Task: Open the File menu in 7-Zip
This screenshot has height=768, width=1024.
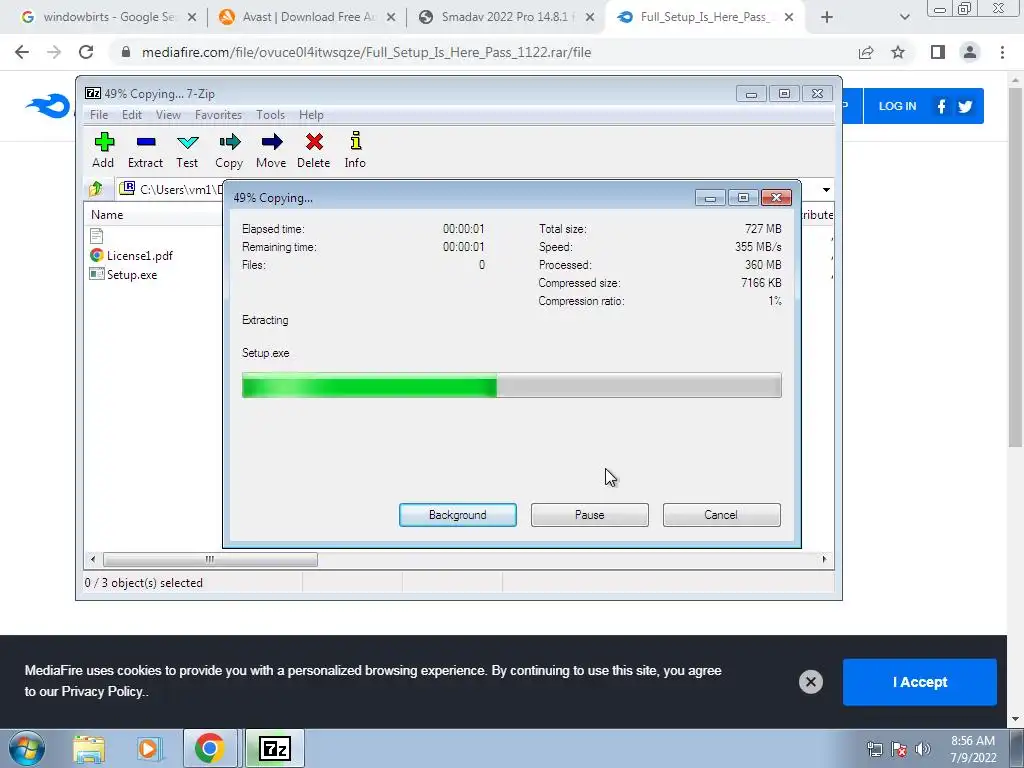Action: click(99, 115)
